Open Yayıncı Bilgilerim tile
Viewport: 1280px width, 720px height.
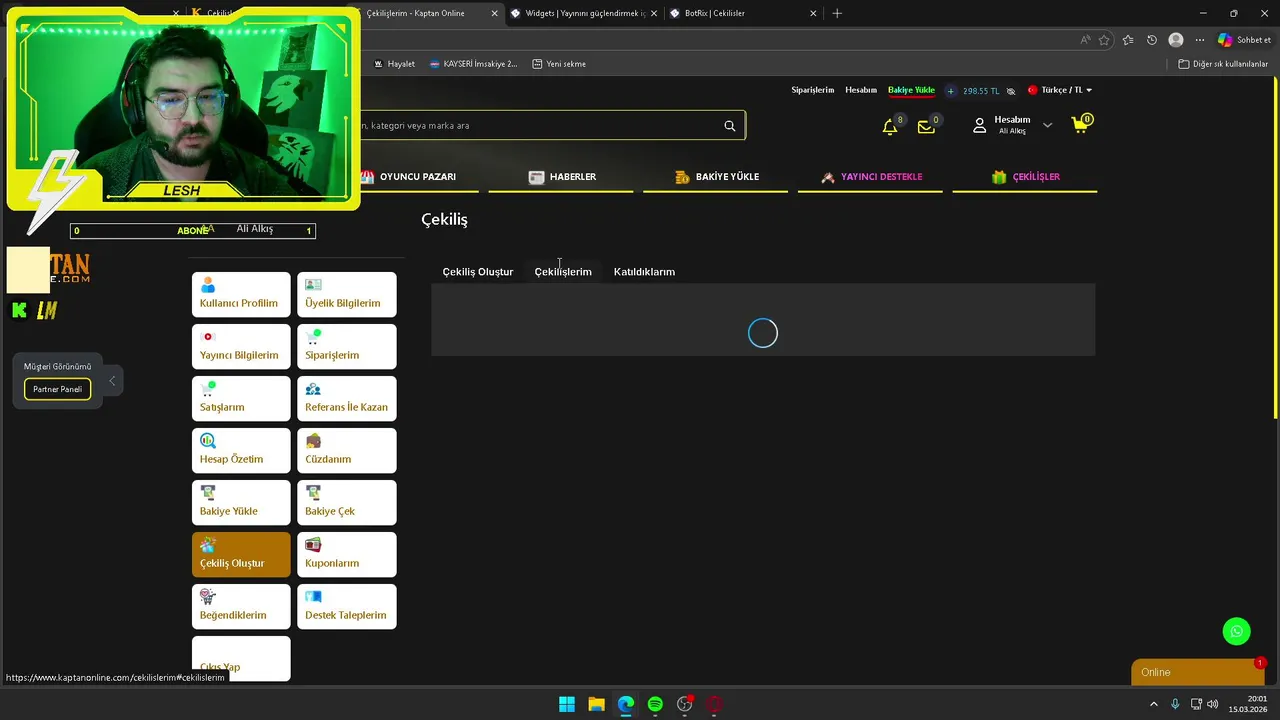pyautogui.click(x=241, y=347)
